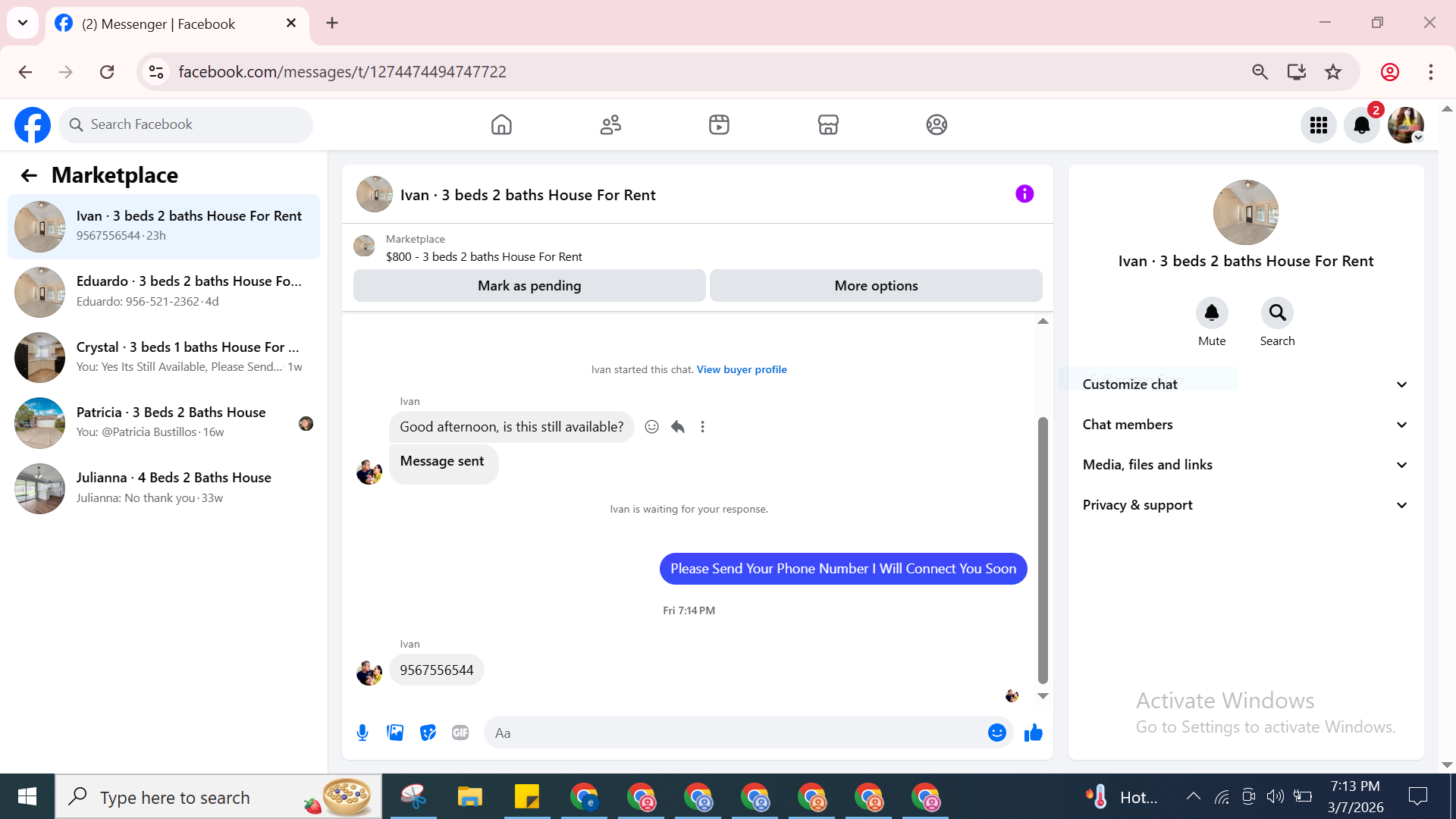This screenshot has width=1456, height=819.
Task: Click the 'Please Send Your Phone Number' message
Action: (843, 569)
